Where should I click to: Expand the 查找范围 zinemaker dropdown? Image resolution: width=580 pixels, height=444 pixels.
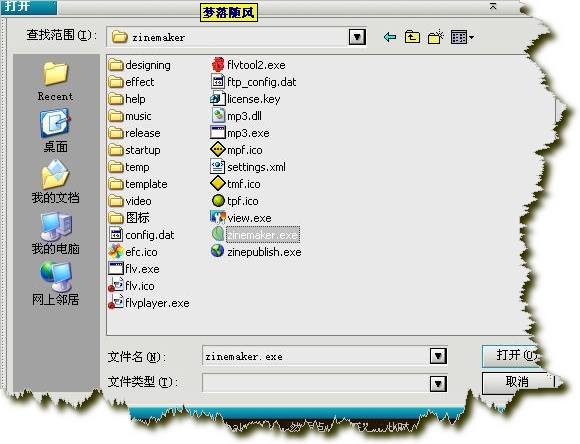pos(357,37)
